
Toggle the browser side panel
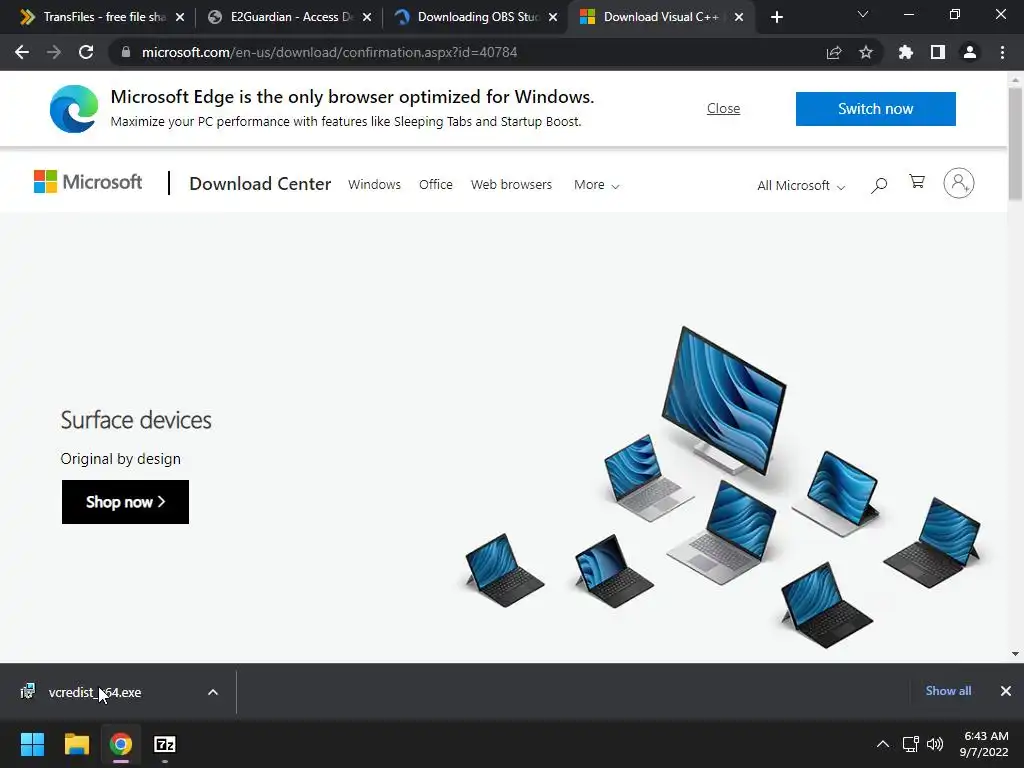pos(938,52)
